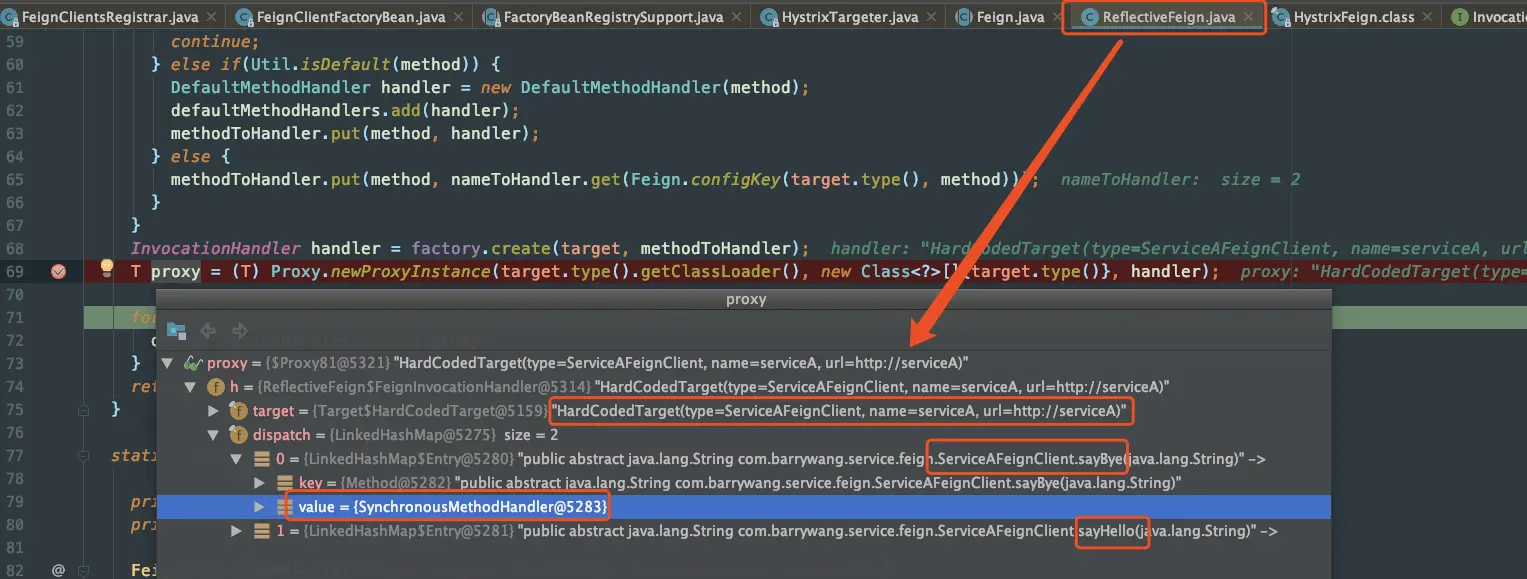
Task: Select the proxy = {$Proxy81@5321} row
Action: pyautogui.click(x=743, y=362)
